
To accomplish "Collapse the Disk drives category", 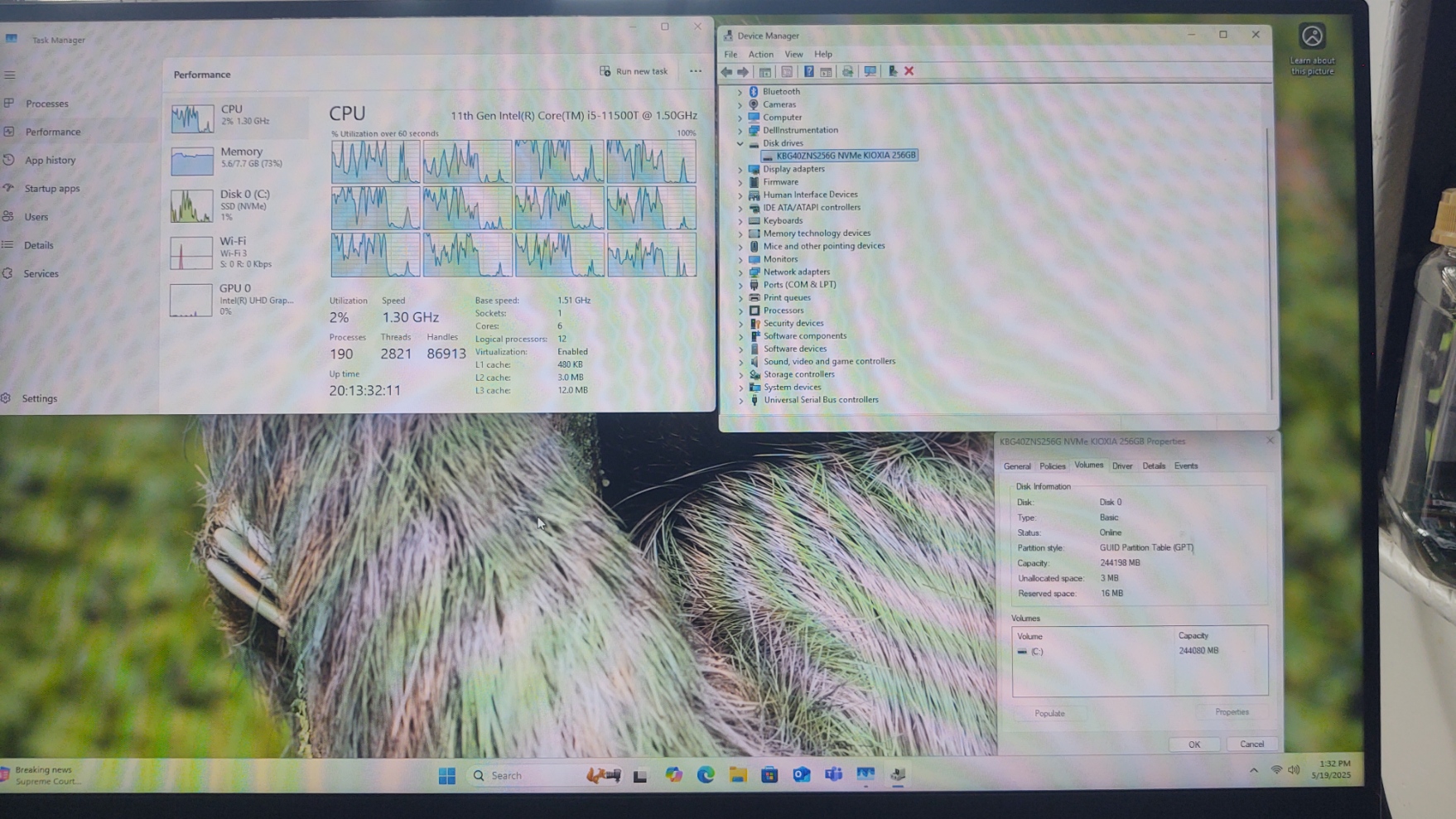I will [x=740, y=143].
